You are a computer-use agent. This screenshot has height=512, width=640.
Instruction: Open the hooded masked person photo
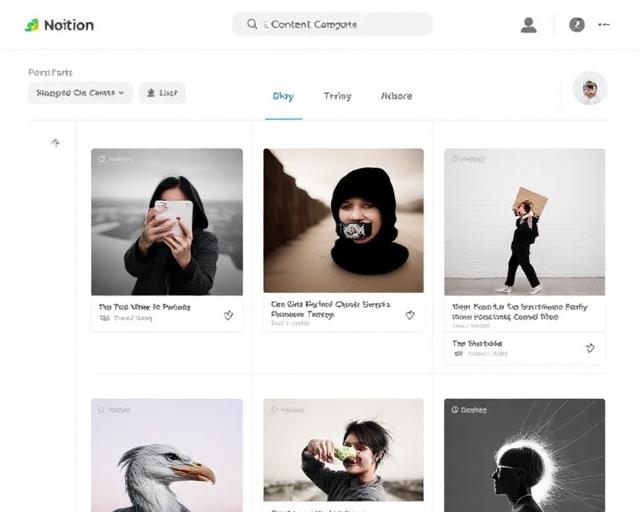(x=343, y=220)
